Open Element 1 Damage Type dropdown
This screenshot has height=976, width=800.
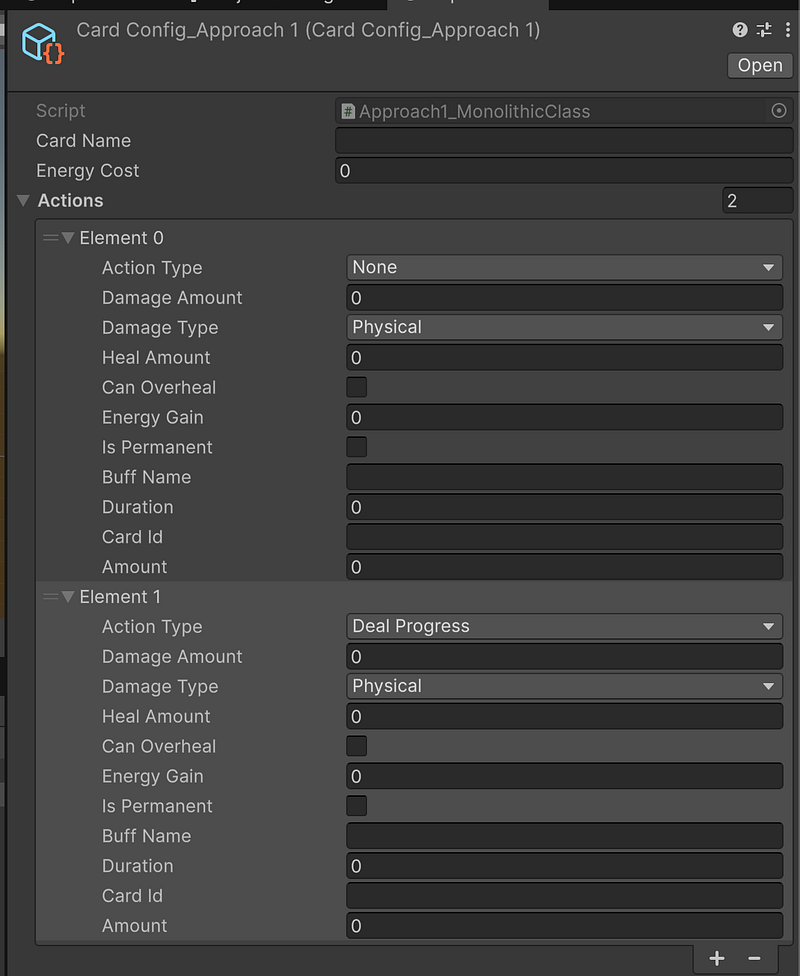pos(564,686)
